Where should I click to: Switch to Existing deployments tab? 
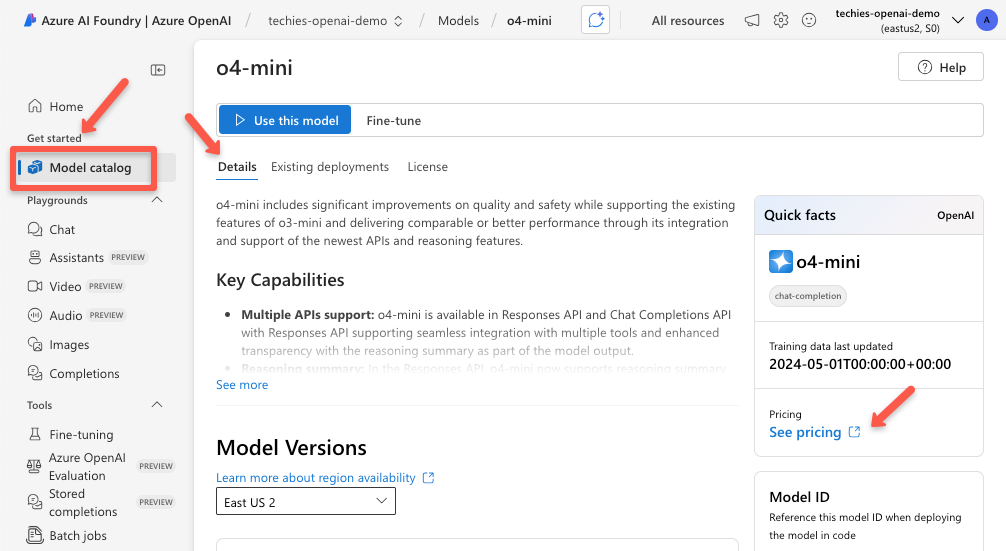(330, 167)
